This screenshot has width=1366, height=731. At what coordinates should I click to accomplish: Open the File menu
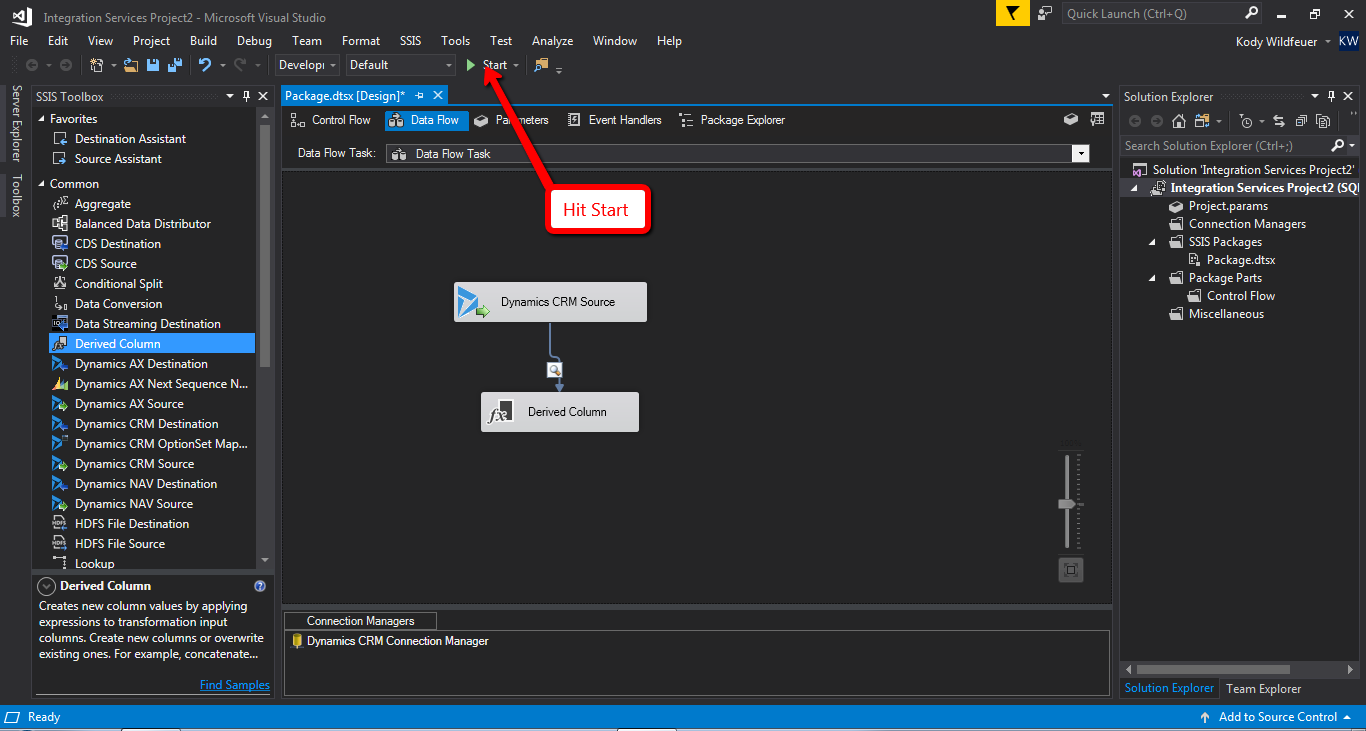click(19, 41)
